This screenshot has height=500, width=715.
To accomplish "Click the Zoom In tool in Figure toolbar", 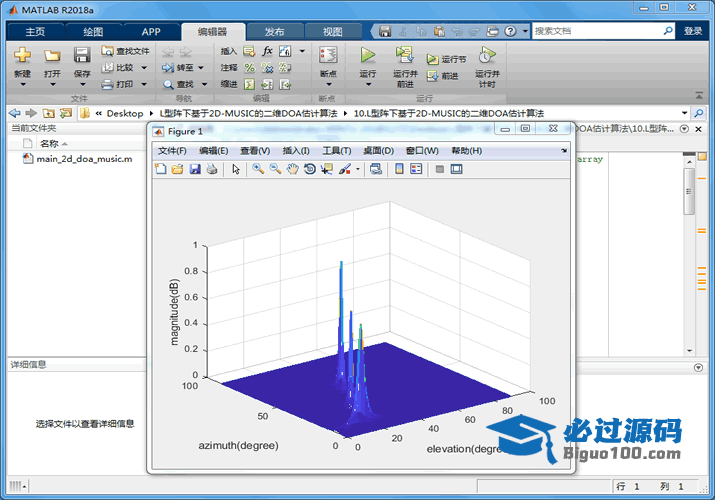I will [x=258, y=169].
